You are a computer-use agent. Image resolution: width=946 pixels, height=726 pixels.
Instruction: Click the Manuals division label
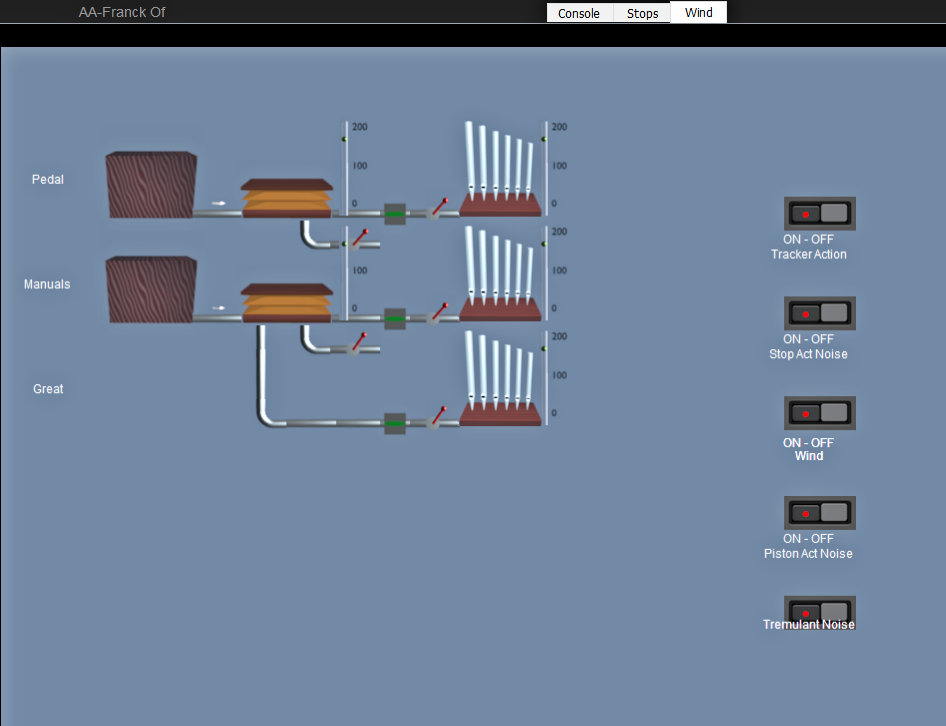pyautogui.click(x=48, y=285)
